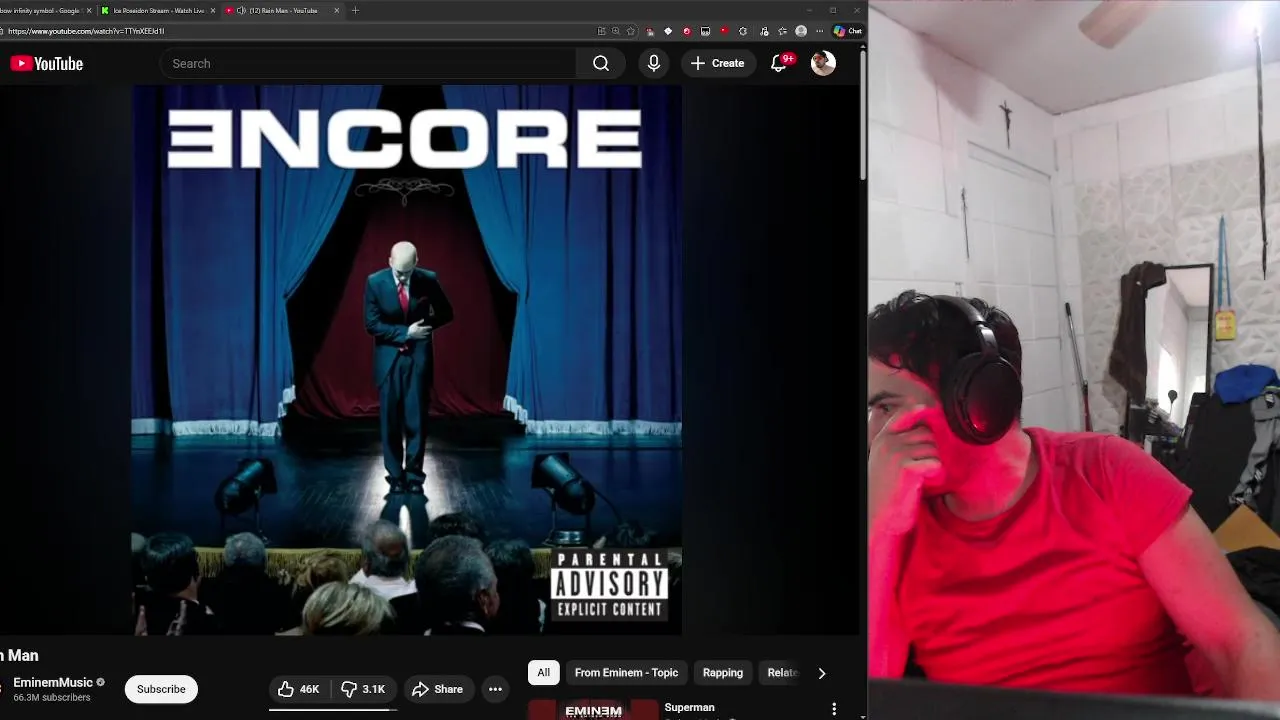Viewport: 1280px width, 720px height.
Task: Open browser media control music-note icon
Action: (x=764, y=31)
